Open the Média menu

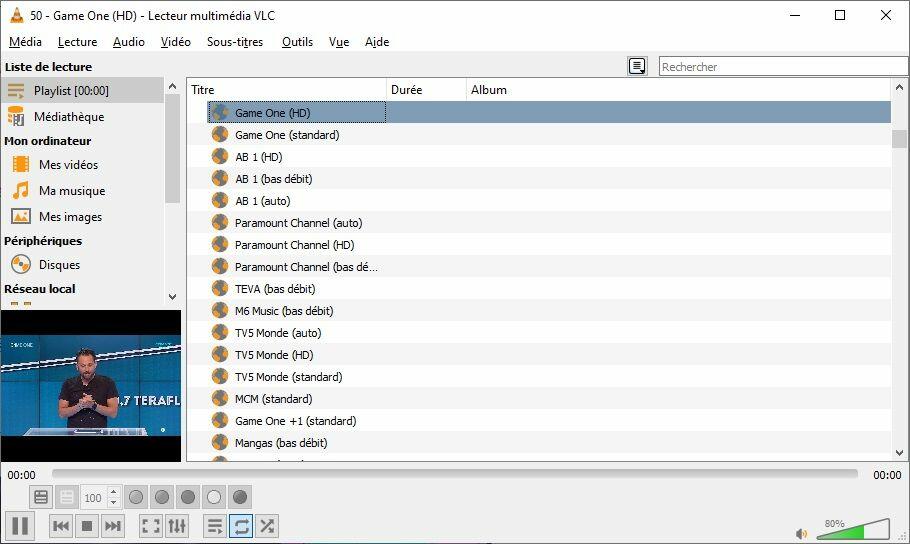(x=26, y=42)
